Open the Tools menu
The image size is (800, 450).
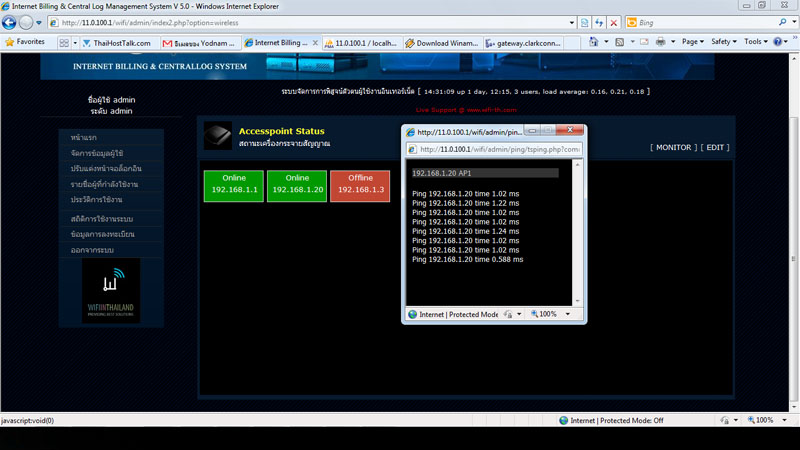click(x=755, y=42)
